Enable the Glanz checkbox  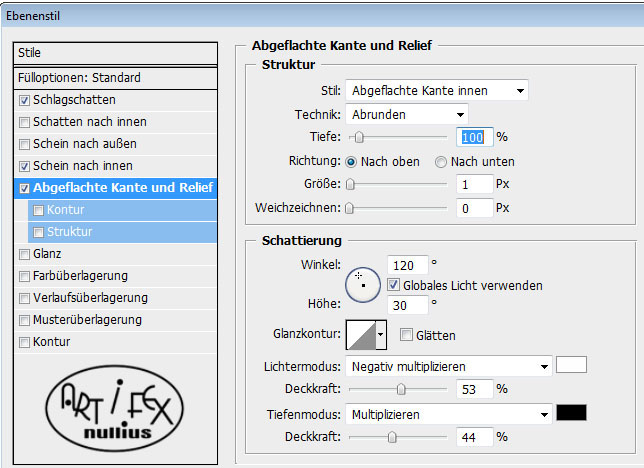pyautogui.click(x=24, y=254)
